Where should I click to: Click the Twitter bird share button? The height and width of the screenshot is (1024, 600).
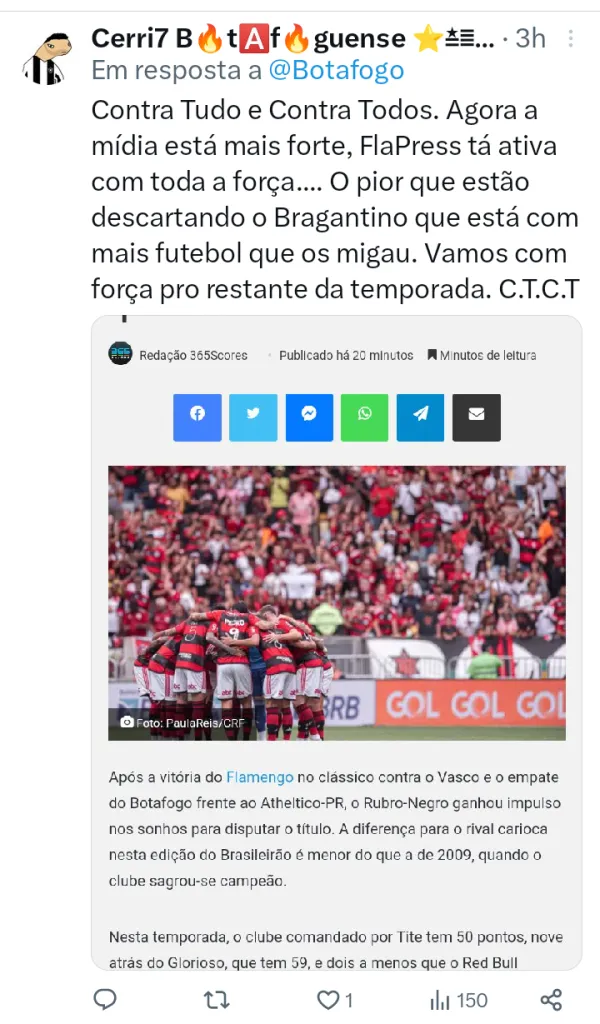(x=253, y=417)
